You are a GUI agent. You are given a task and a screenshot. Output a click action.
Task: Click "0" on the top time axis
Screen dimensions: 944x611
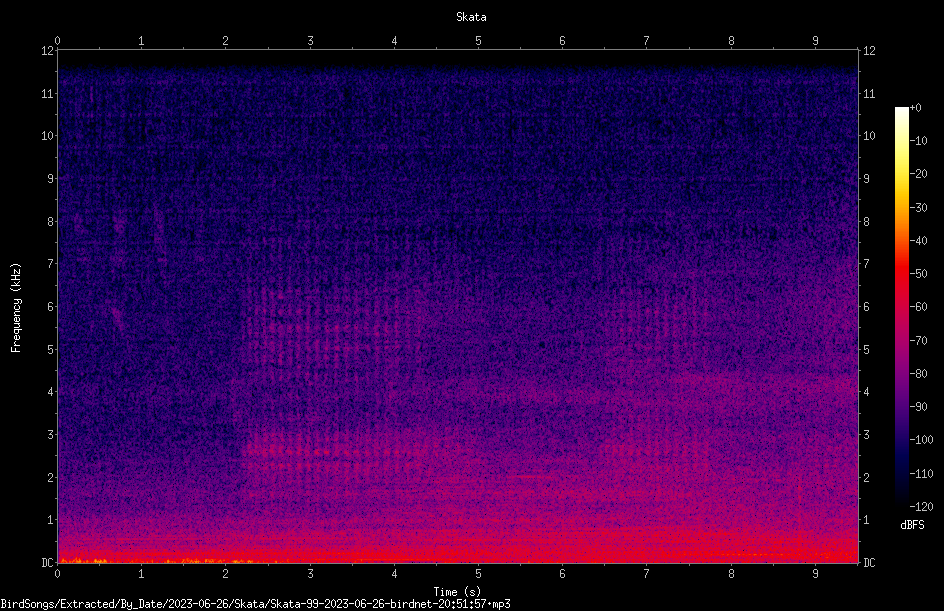(57, 41)
